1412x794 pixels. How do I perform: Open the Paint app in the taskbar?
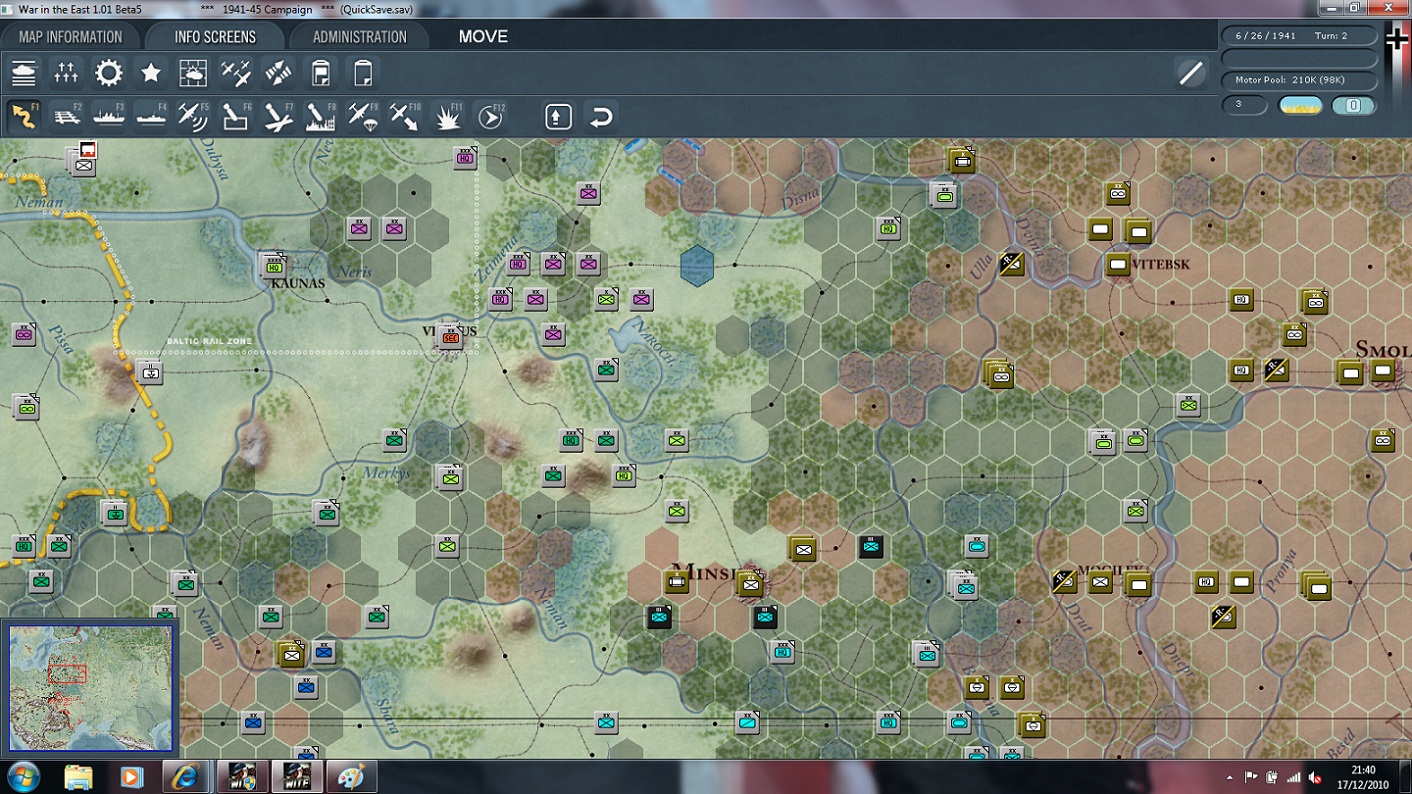[x=351, y=776]
